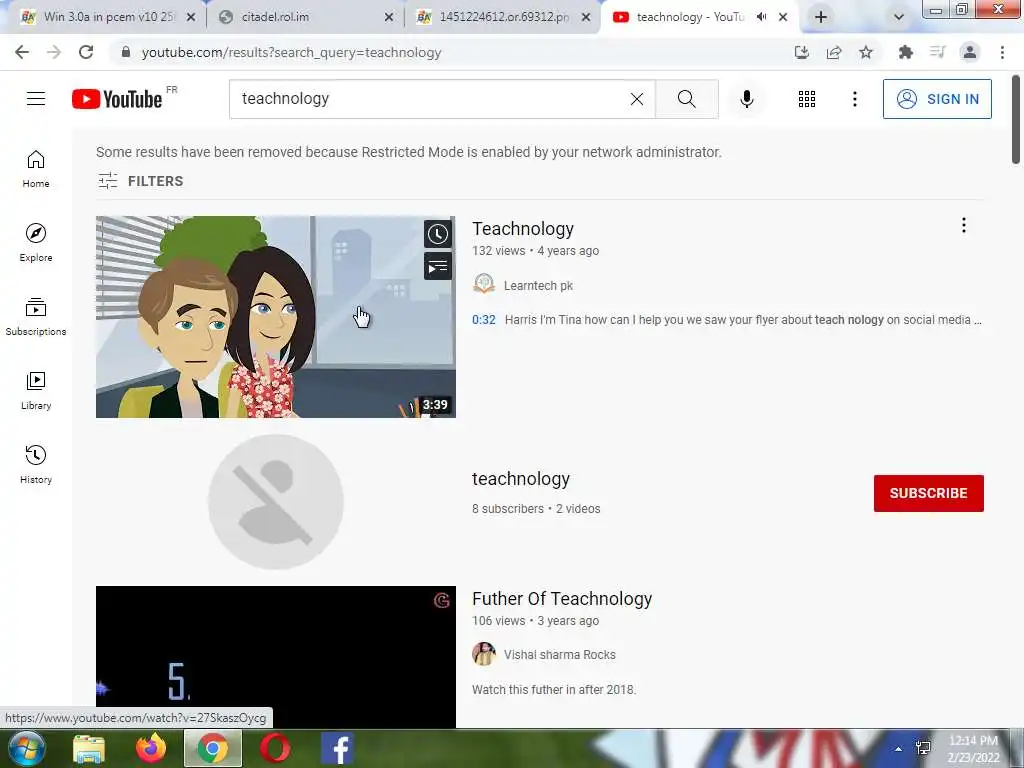1024x768 pixels.
Task: Go to YouTube home via logo
Action: [x=117, y=99]
